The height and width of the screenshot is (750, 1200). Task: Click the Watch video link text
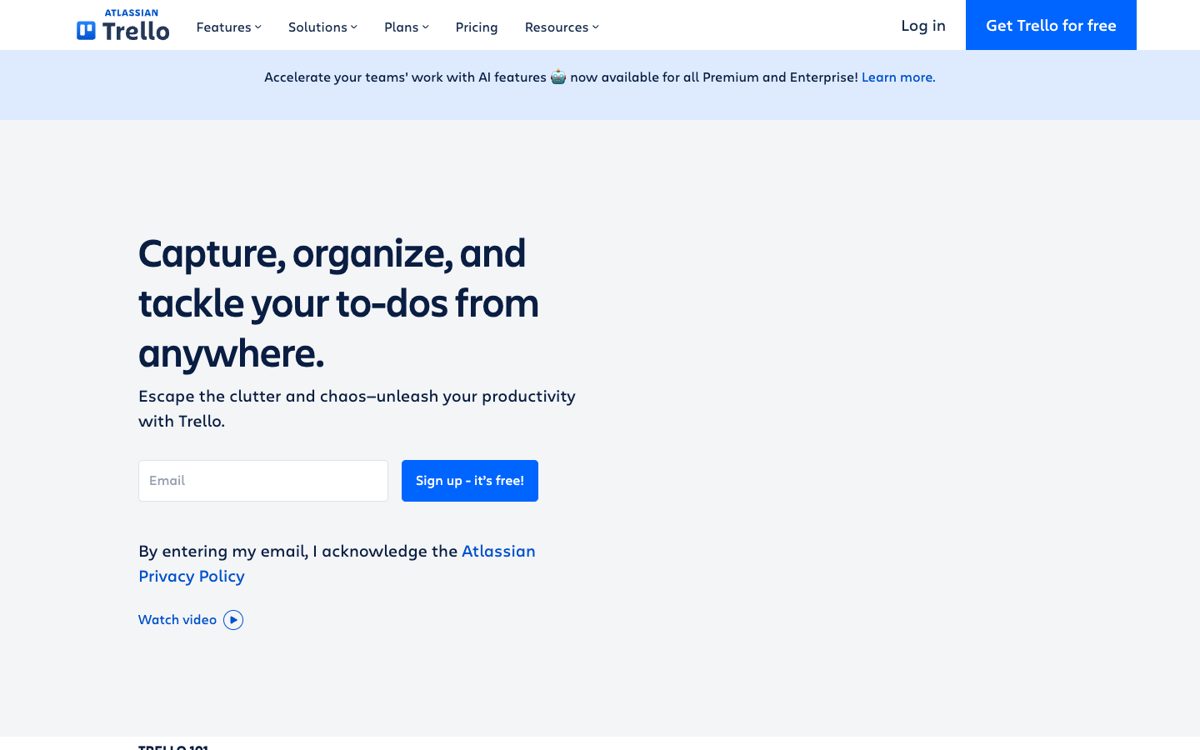click(177, 620)
